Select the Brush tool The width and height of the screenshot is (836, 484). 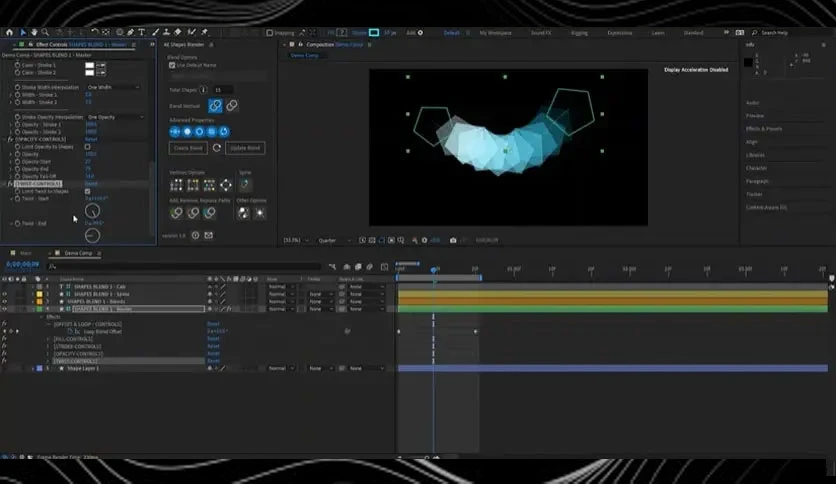156,33
